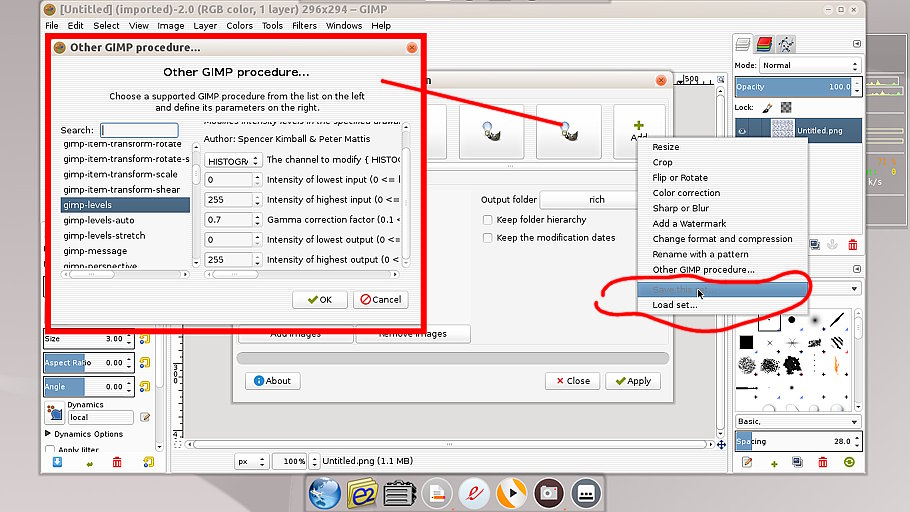Screen dimensions: 910x512
Task: Select the black square brush thumbnail
Action: point(746,342)
